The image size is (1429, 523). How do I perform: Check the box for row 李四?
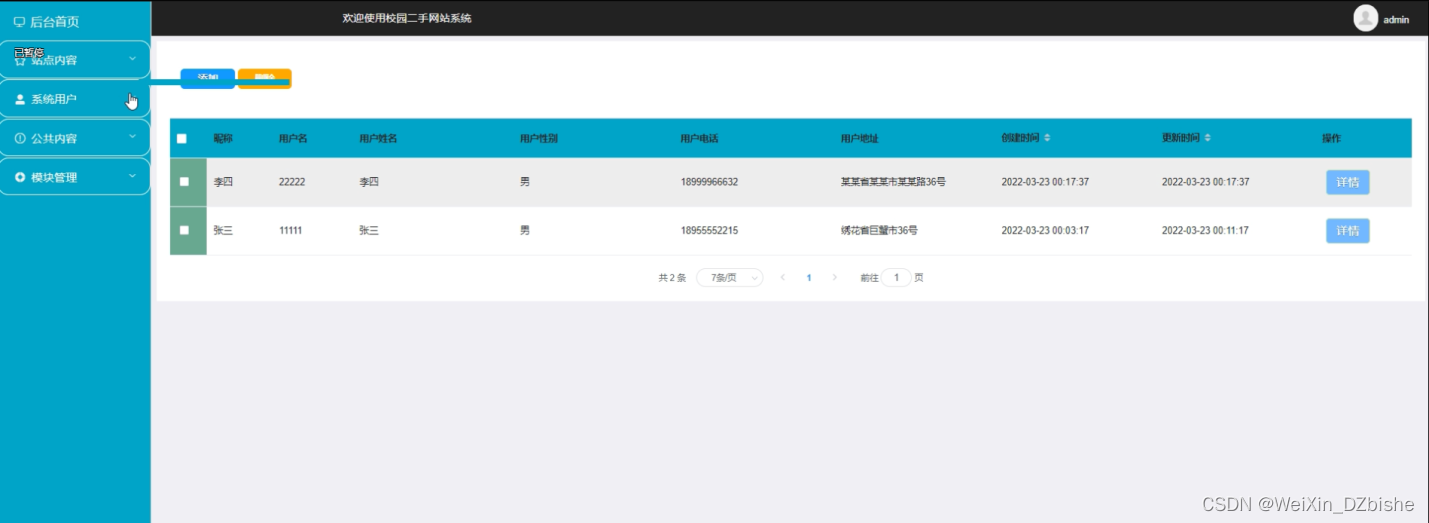[184, 182]
